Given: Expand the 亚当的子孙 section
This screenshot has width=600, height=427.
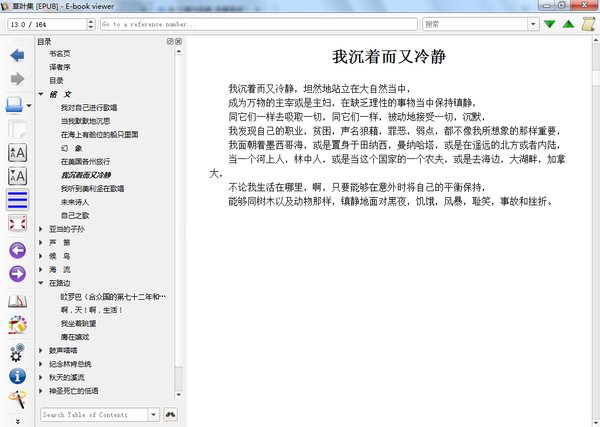Looking at the screenshot, I should point(41,229).
